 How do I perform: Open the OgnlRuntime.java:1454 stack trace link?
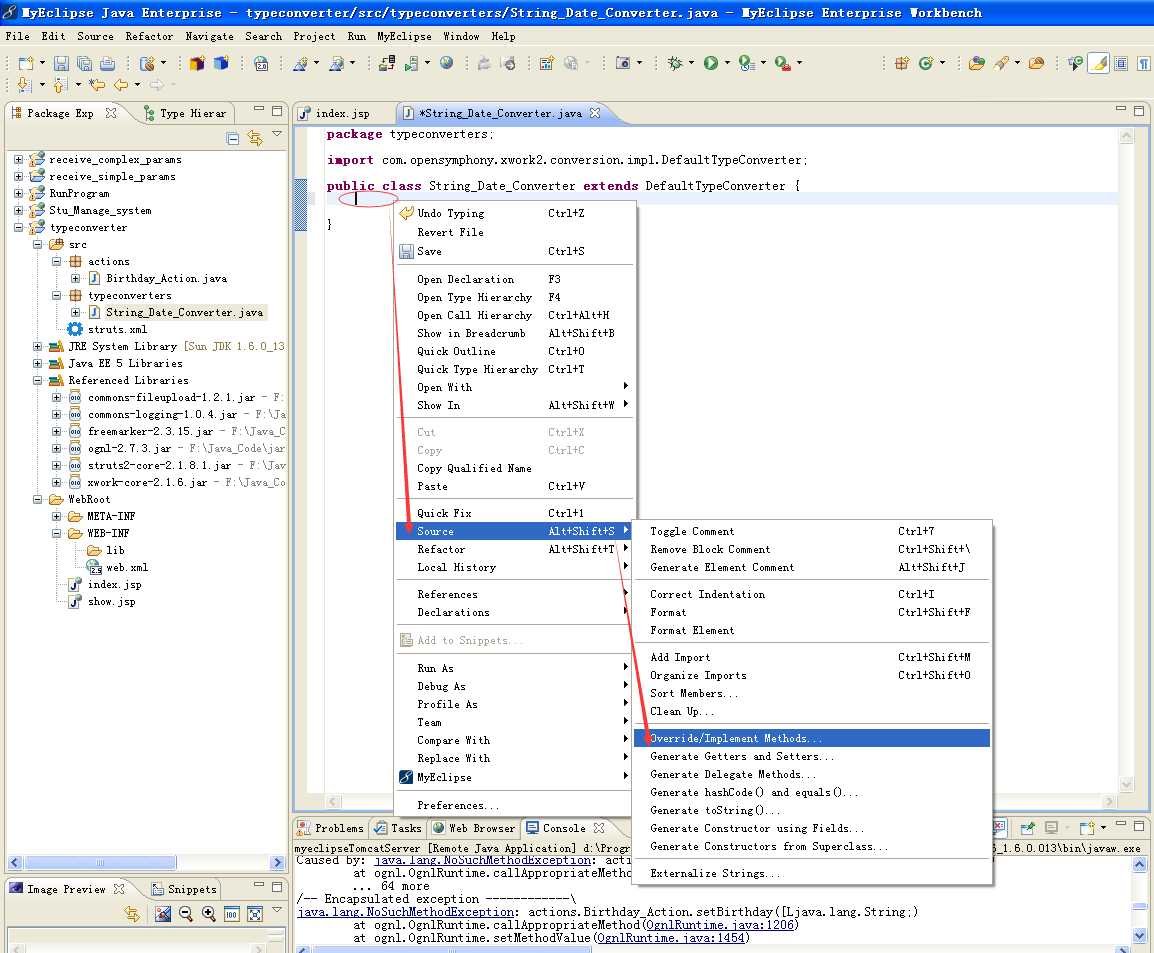pos(671,938)
